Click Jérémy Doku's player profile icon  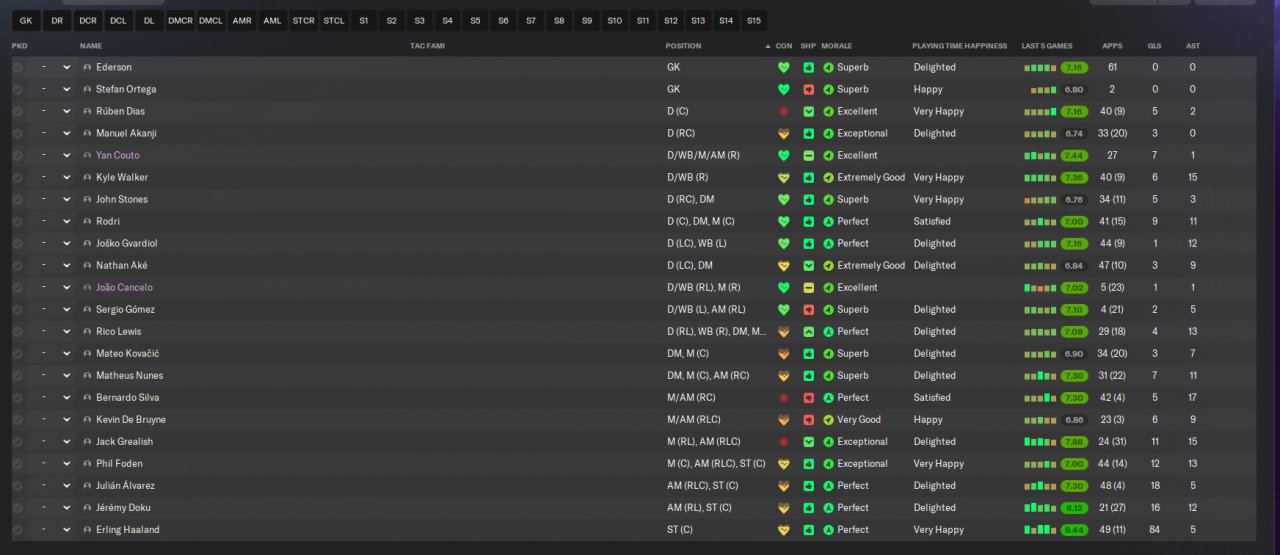click(87, 507)
